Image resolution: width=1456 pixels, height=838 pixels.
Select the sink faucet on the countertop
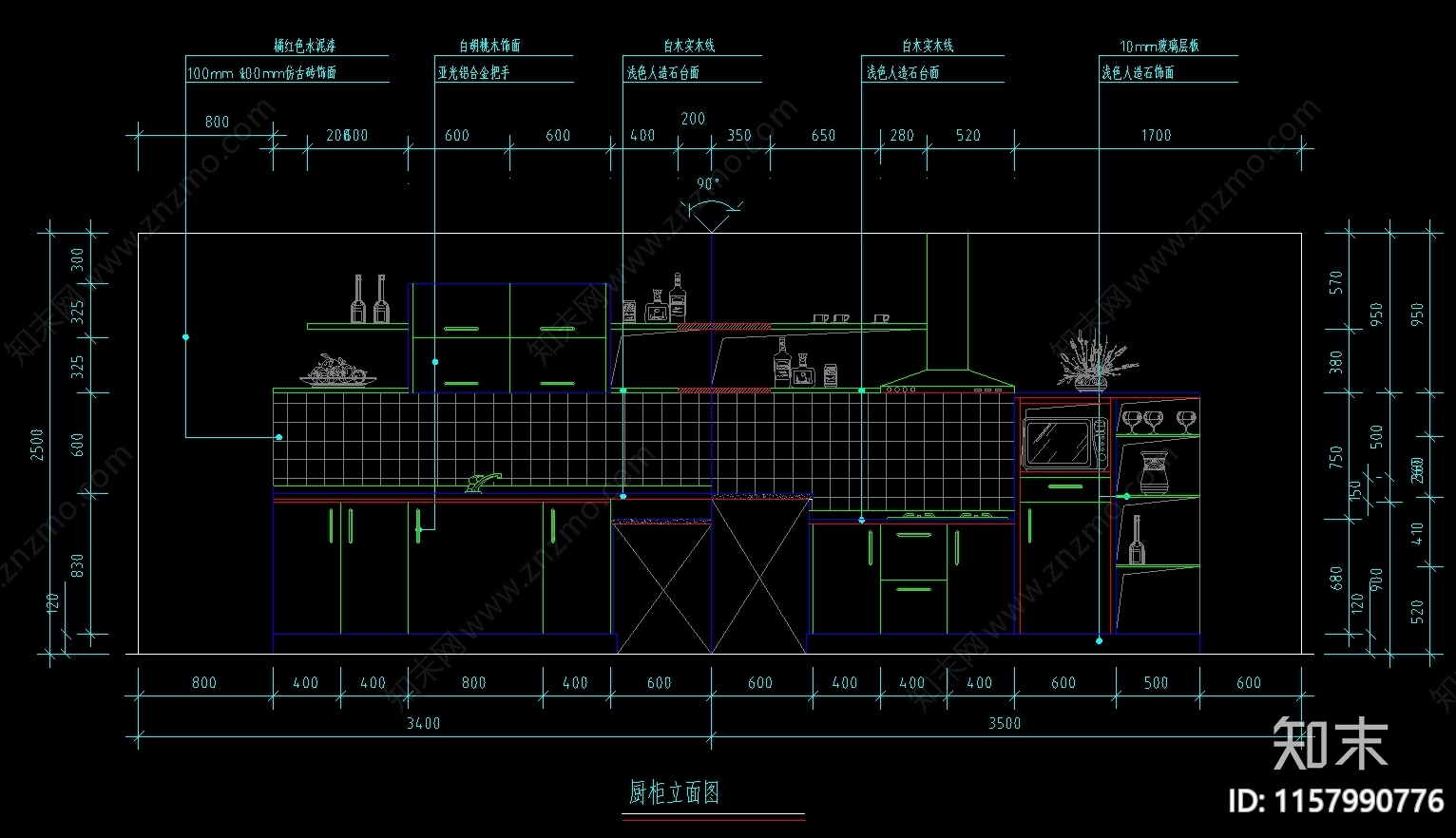(482, 482)
